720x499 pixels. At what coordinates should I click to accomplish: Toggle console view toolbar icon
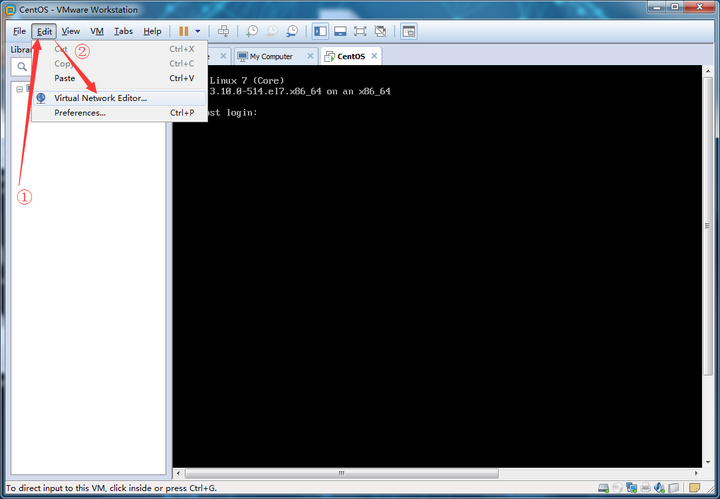click(x=409, y=31)
